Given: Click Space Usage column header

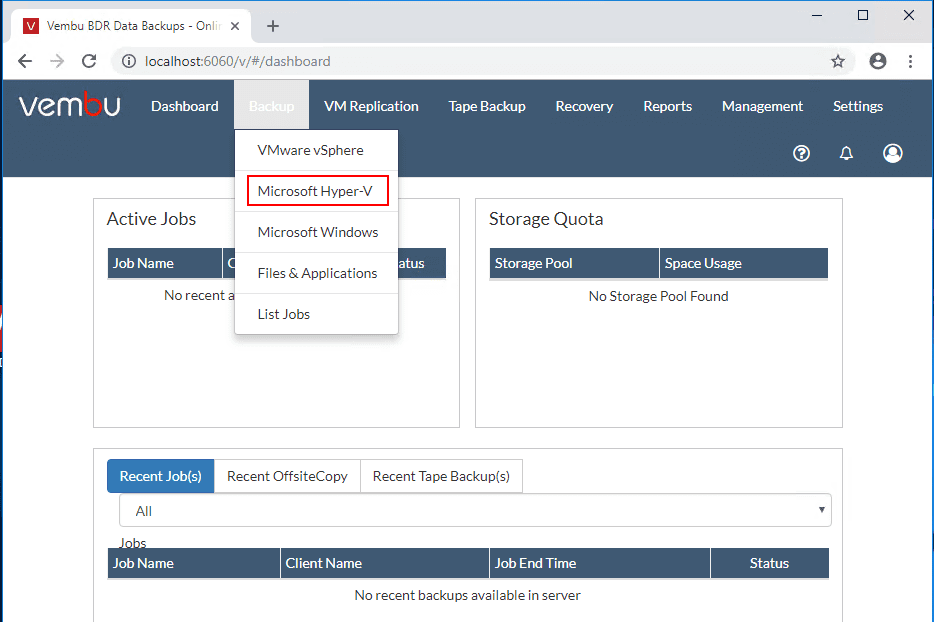Looking at the screenshot, I should pyautogui.click(x=743, y=263).
